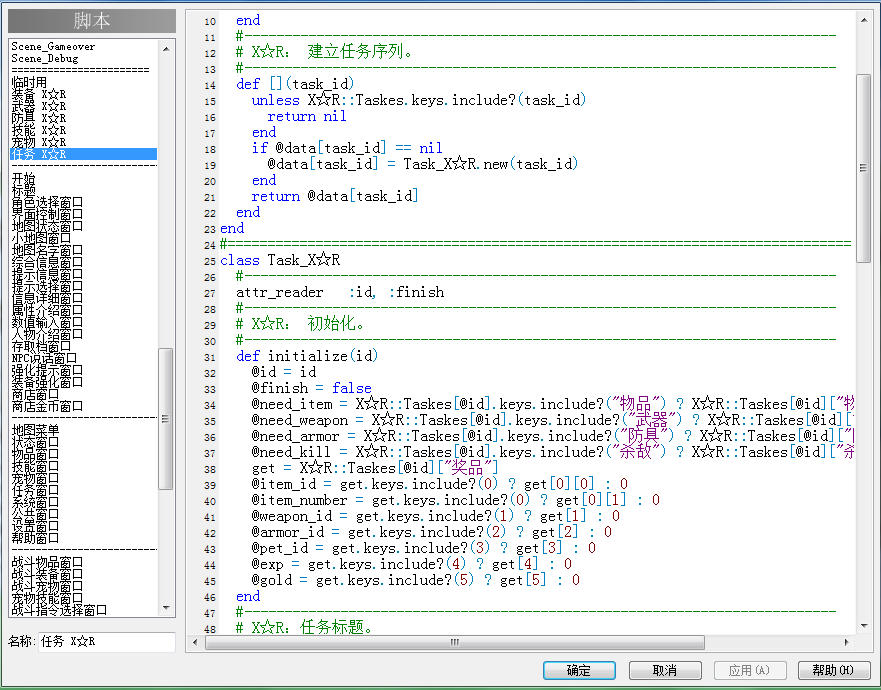Viewport: 881px width, 690px height.
Task: Click the 确定 (OK) button
Action: (579, 670)
